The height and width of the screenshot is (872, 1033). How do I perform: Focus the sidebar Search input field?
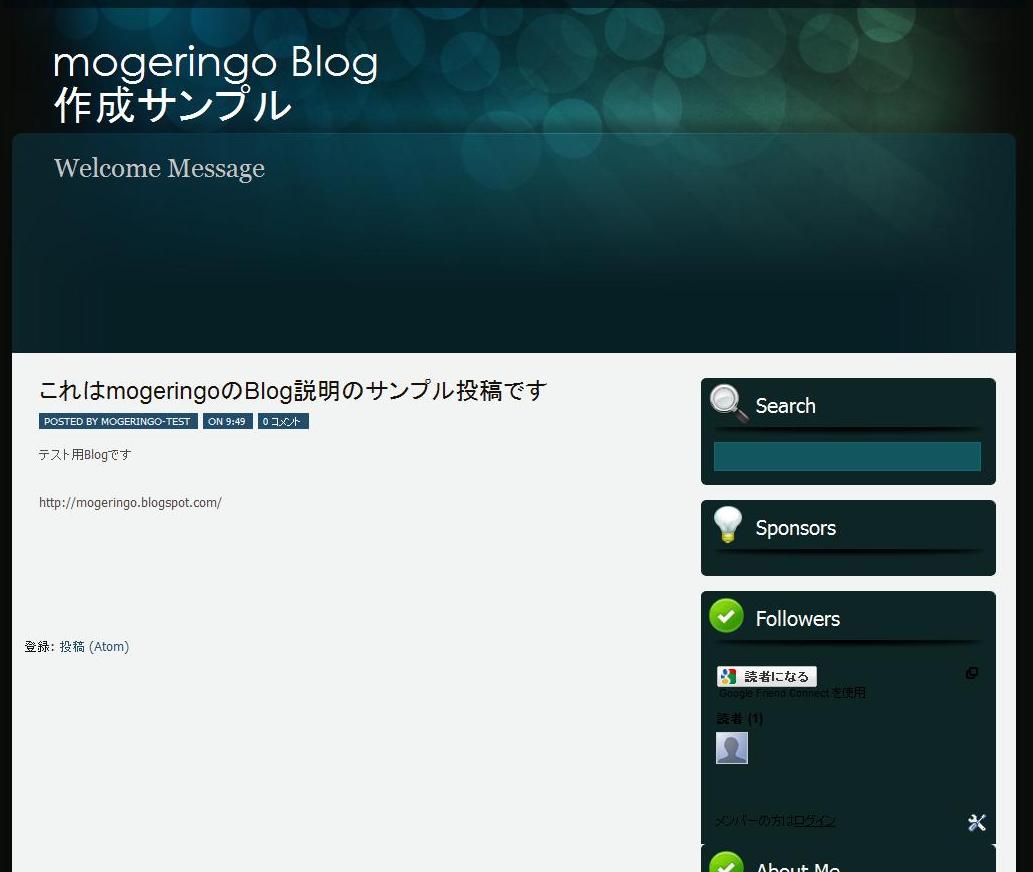(x=847, y=456)
